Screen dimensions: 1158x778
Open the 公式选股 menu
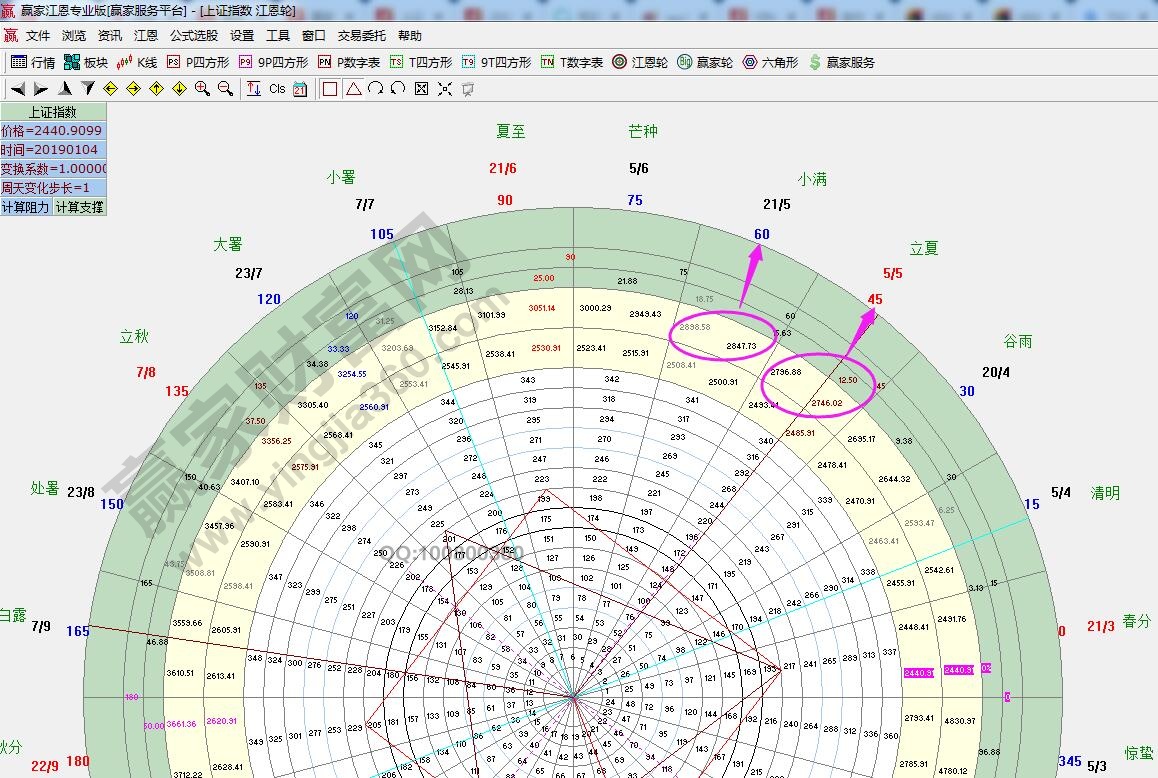[x=193, y=35]
